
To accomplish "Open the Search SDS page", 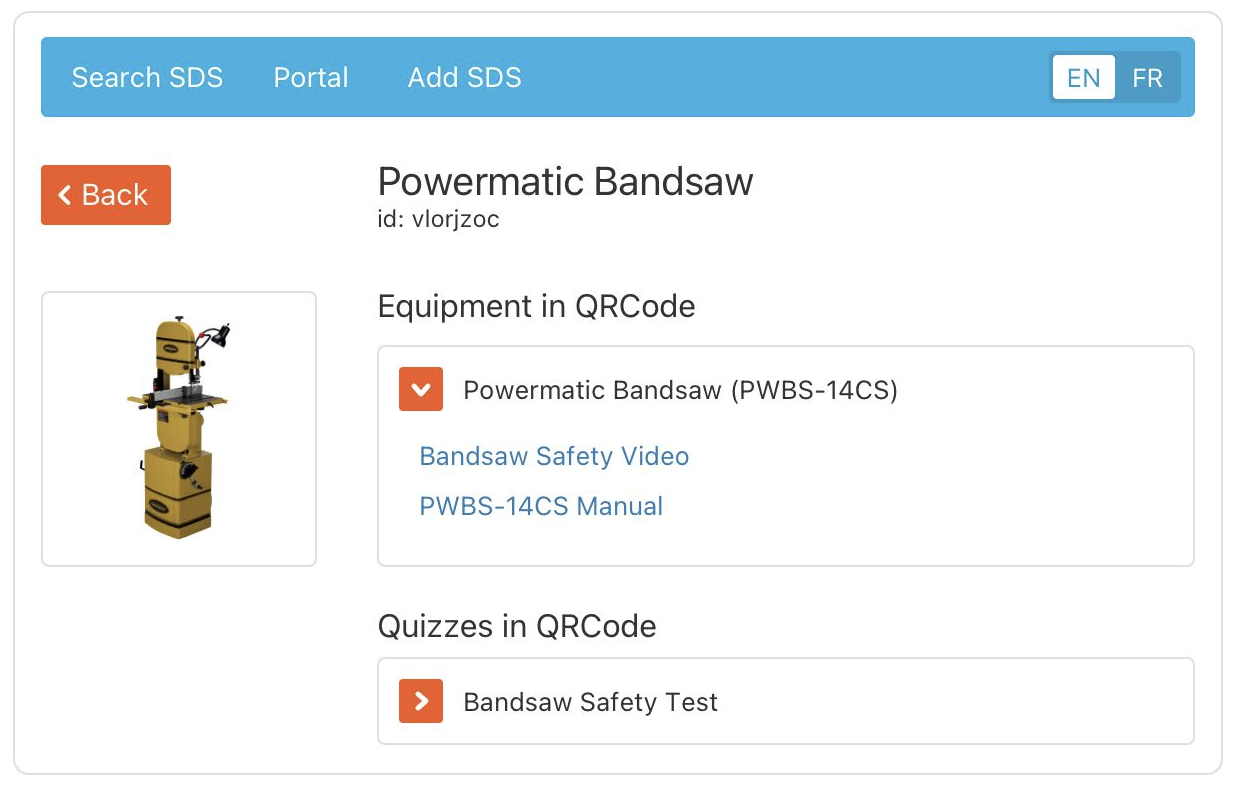I will 147,77.
